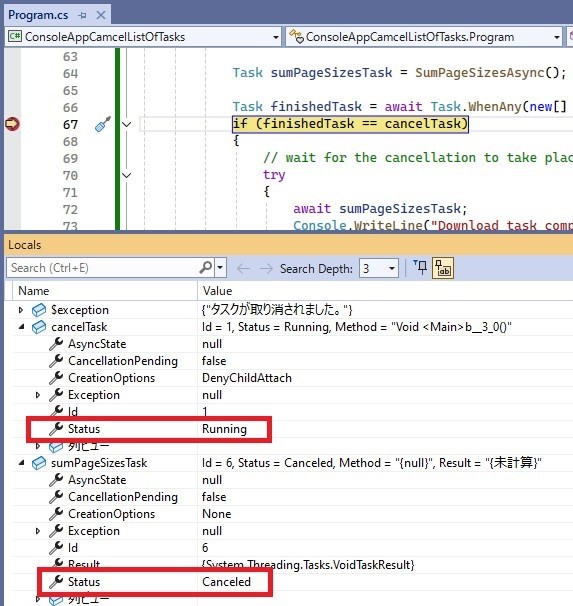
Task: Switch to the Program.cs tab
Action: 38,15
